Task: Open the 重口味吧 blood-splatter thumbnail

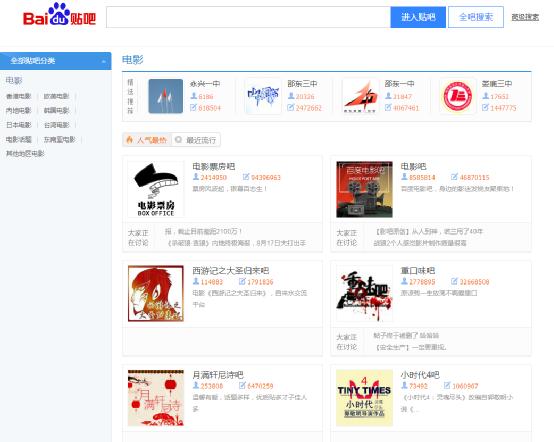Action: [x=364, y=293]
